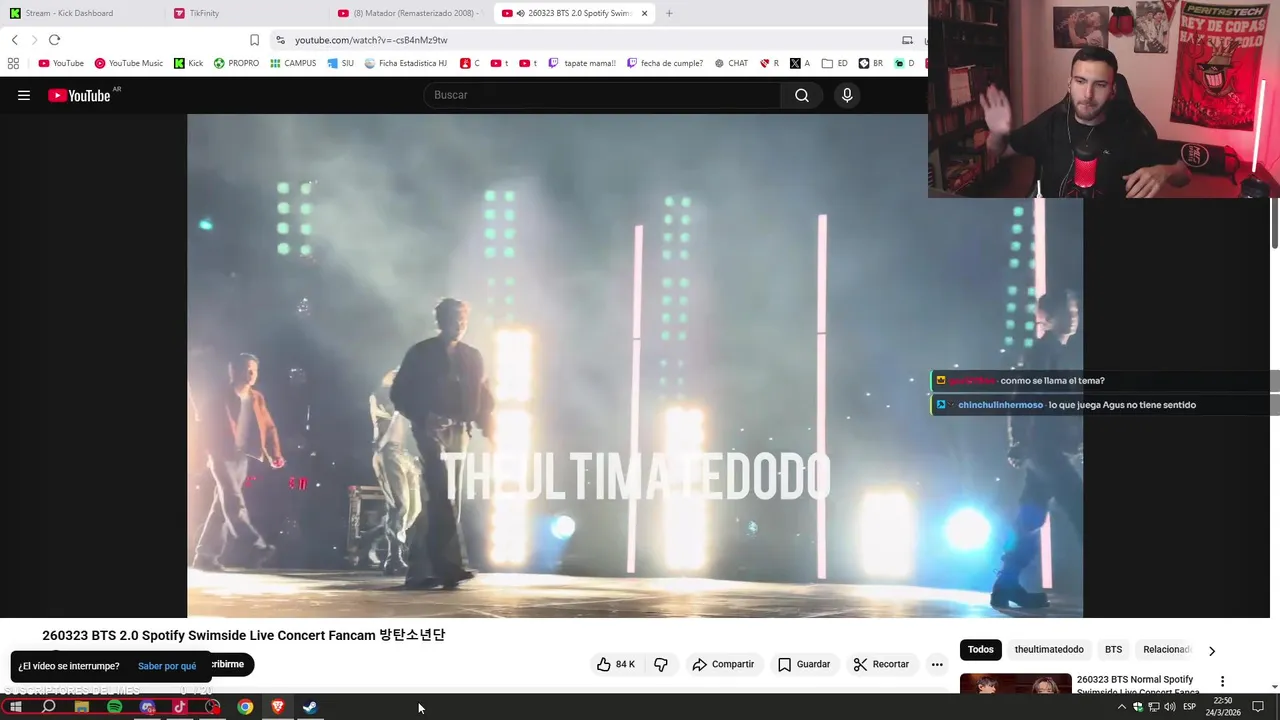Open Windows Start menu
1280x720 pixels.
tap(16, 707)
